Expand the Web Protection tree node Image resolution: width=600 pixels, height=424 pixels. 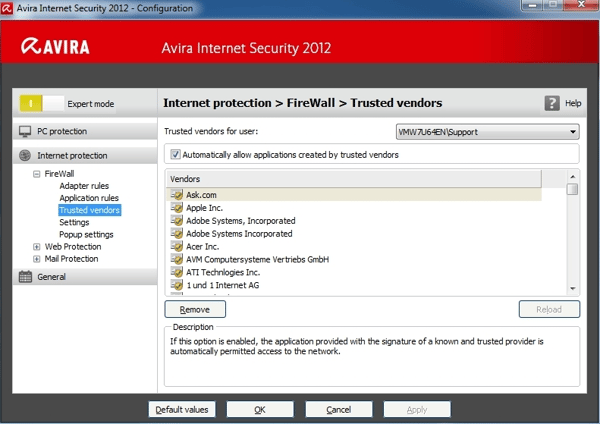(x=36, y=247)
